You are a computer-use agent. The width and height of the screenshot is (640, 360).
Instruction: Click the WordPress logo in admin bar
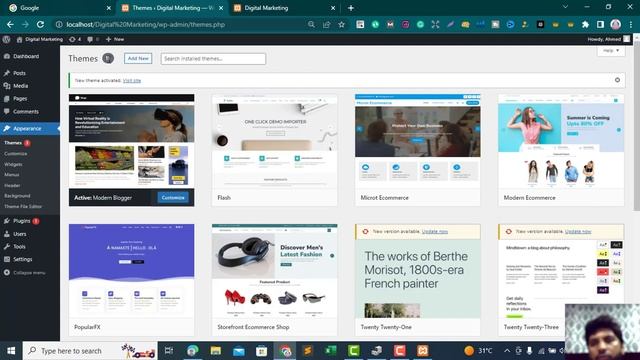click(7, 39)
